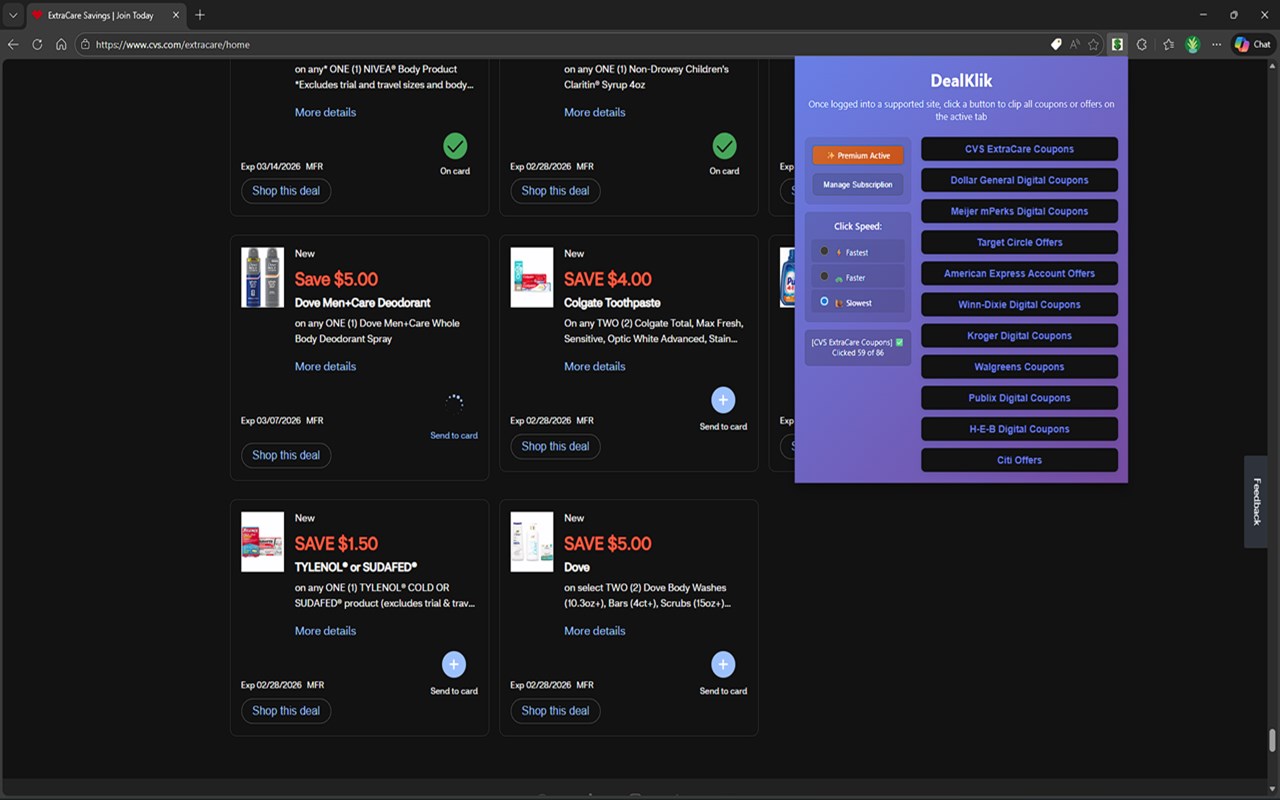
Task: Shop this deal for Children's Claritin
Action: (x=555, y=191)
